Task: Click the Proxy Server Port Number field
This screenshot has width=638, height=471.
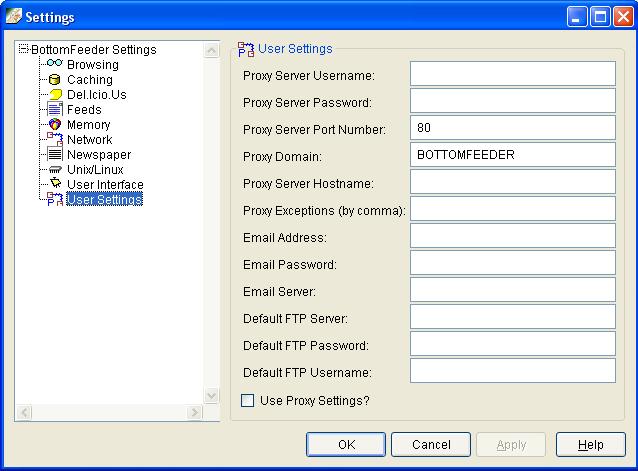Action: (513, 127)
